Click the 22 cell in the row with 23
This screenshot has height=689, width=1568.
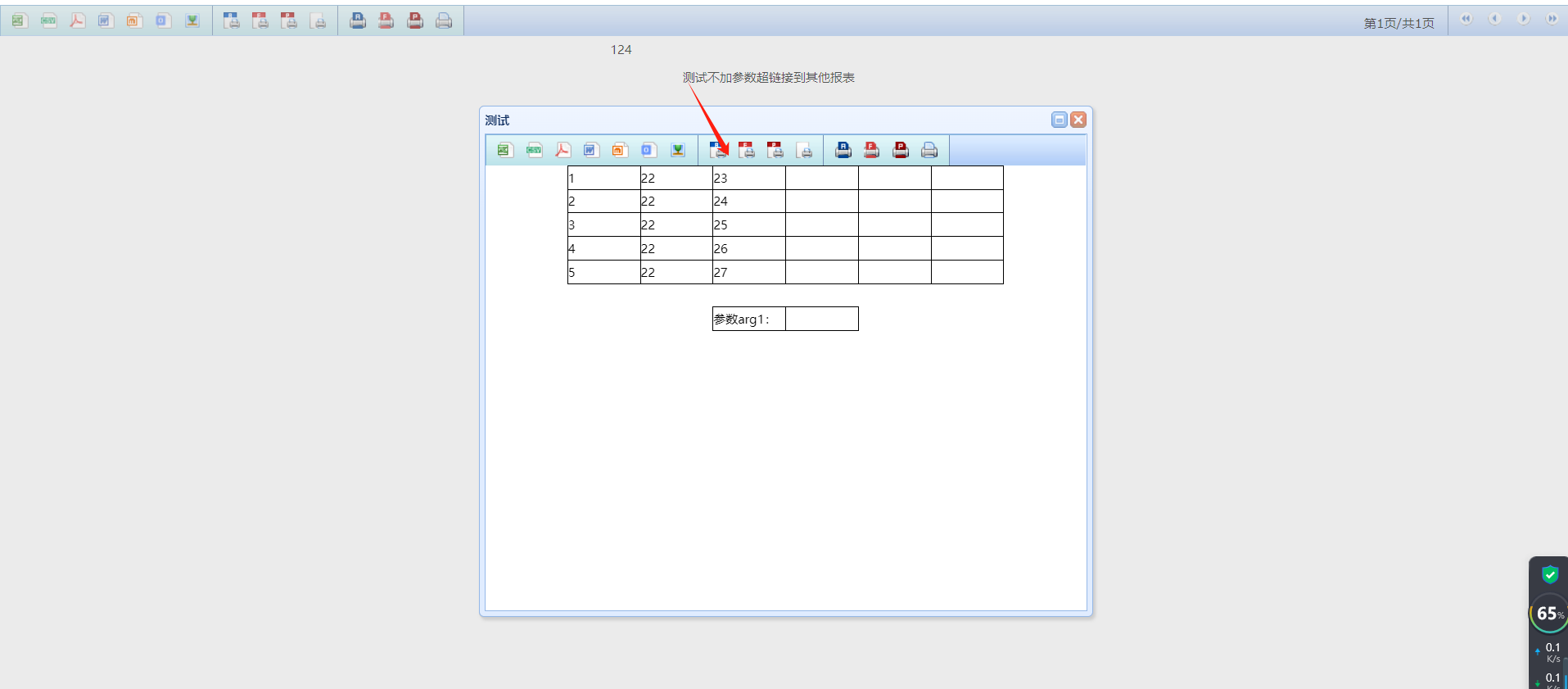[676, 178]
